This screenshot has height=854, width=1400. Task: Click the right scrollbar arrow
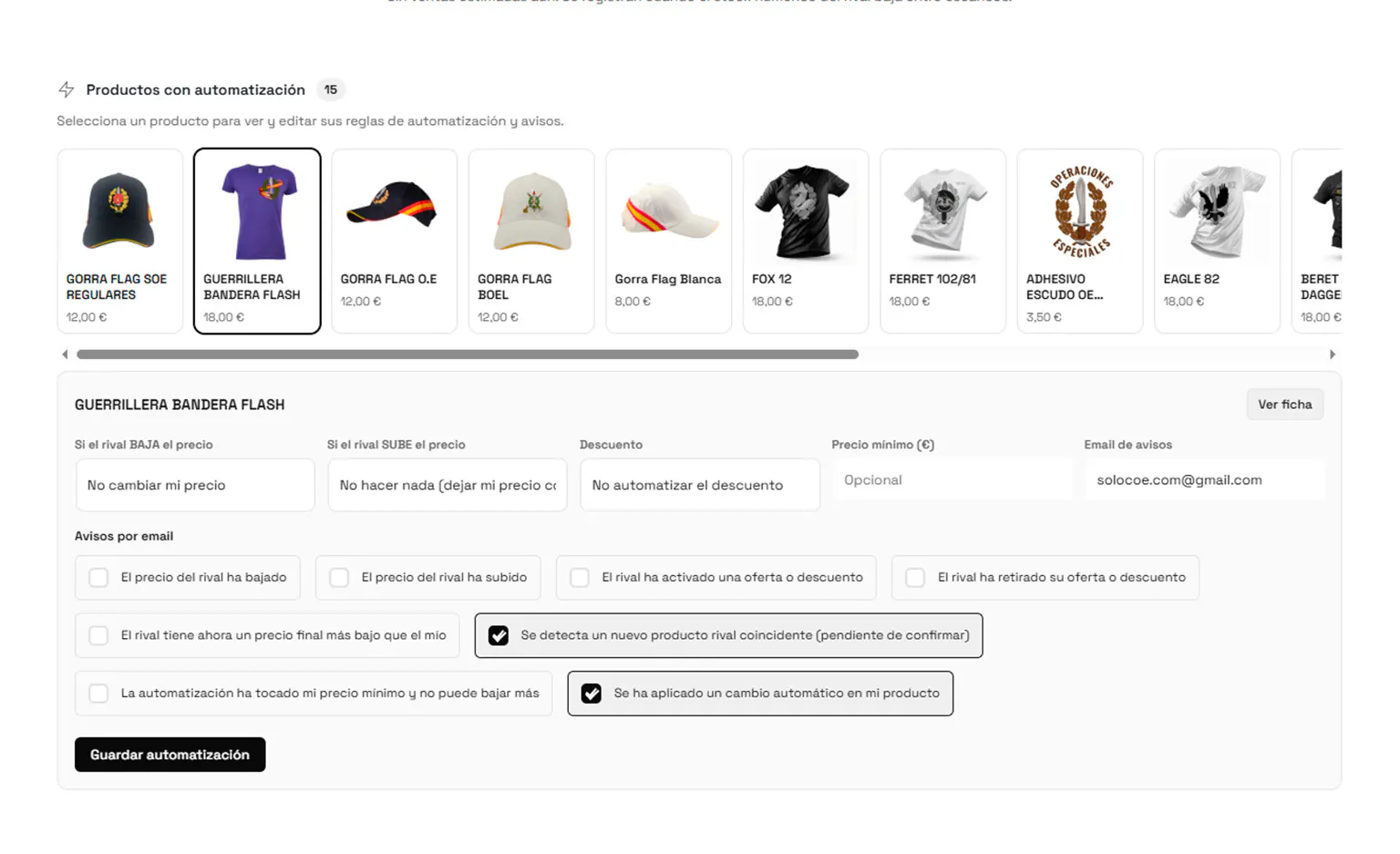(x=1333, y=355)
